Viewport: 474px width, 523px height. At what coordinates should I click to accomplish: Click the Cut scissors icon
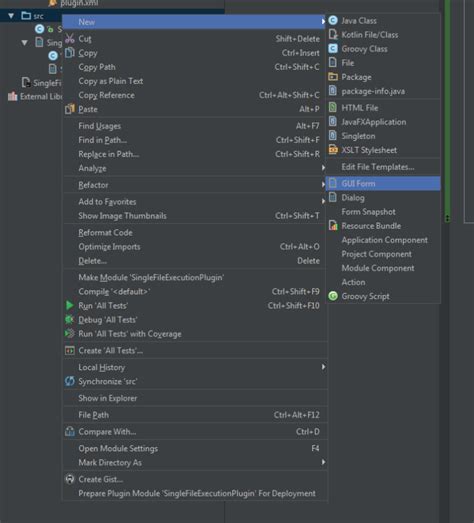70,38
